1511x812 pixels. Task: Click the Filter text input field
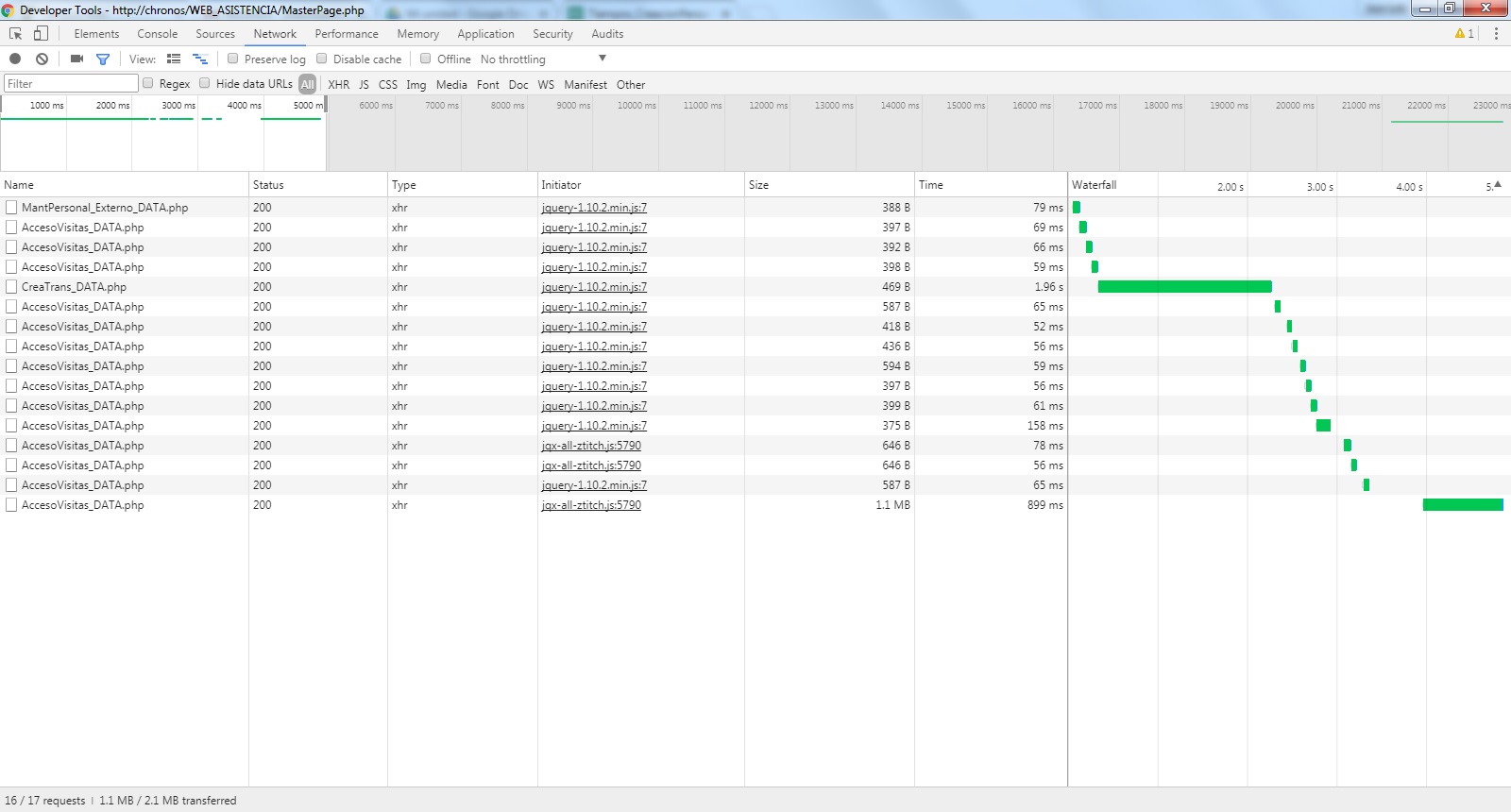[71, 83]
